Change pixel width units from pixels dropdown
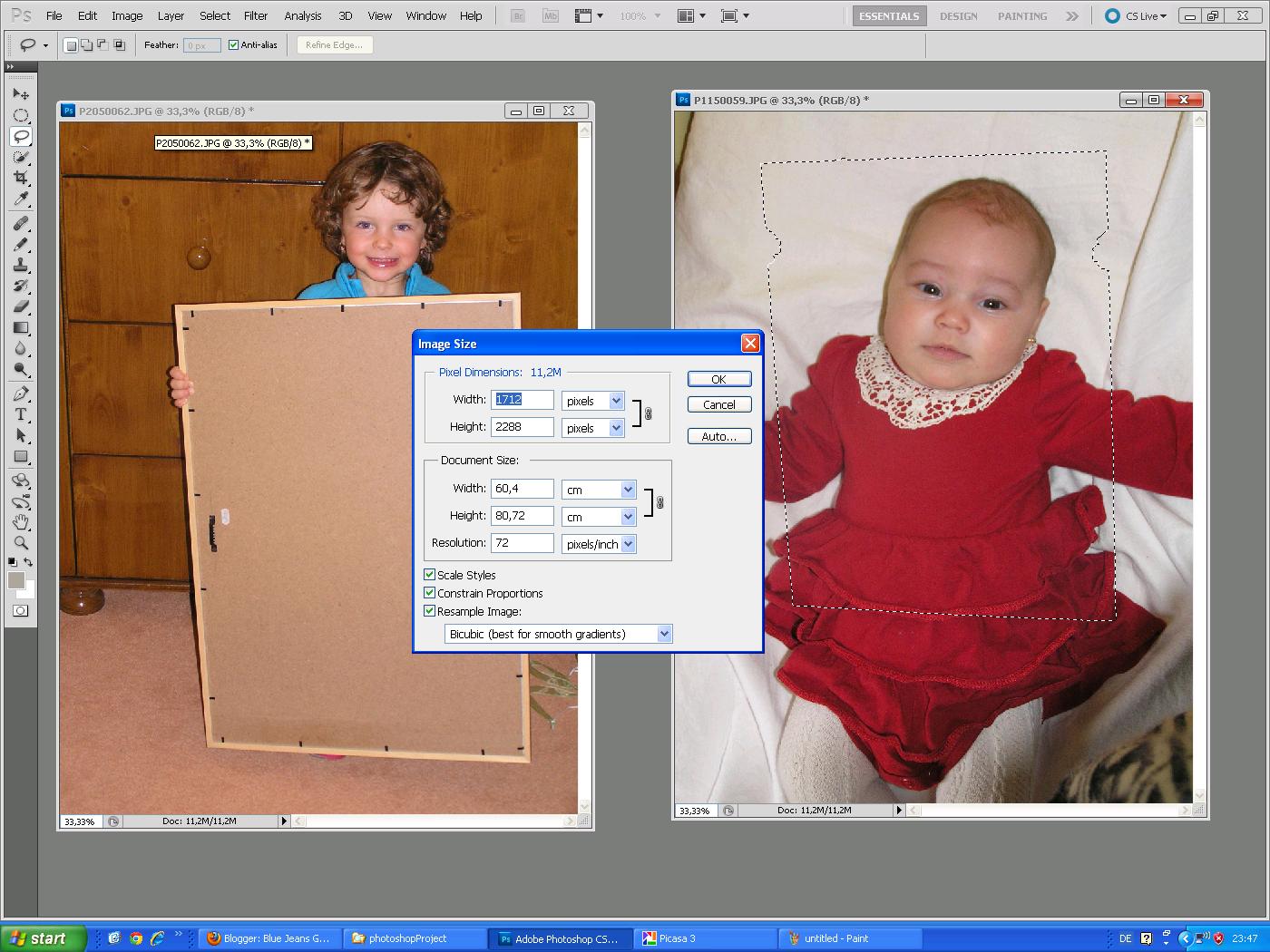 (x=617, y=400)
